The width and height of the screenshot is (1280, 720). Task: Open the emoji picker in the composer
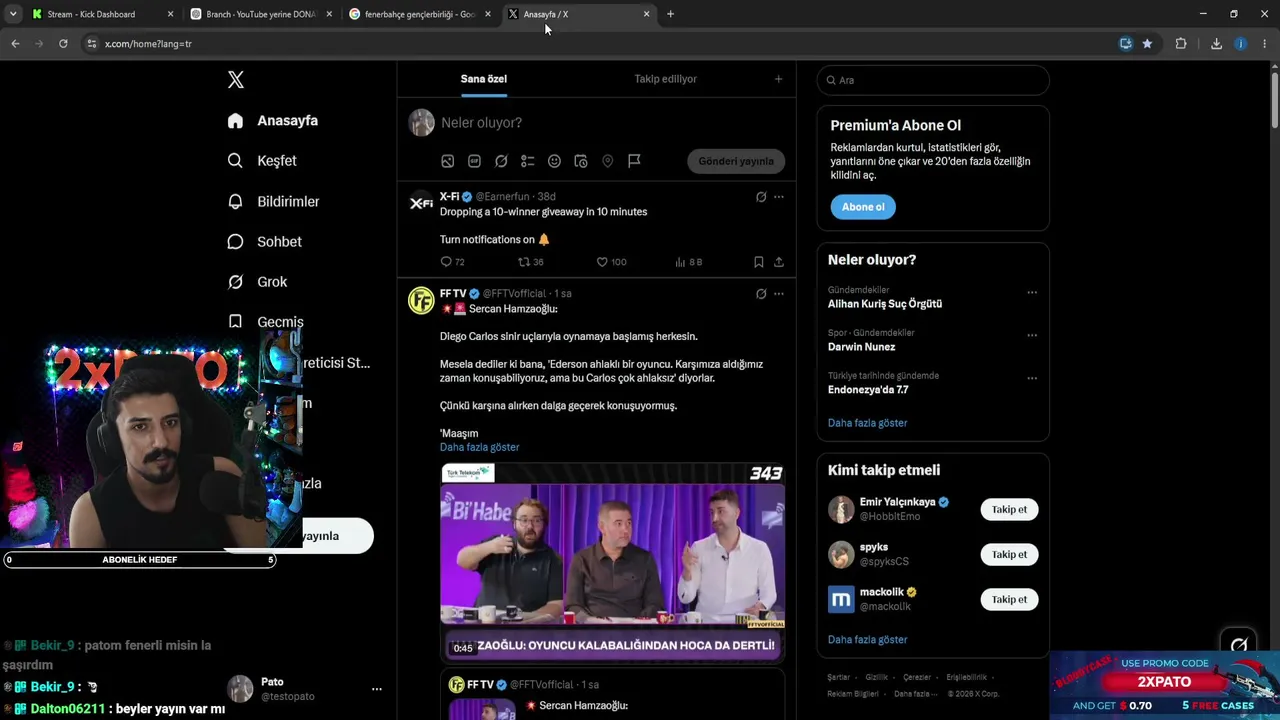coord(554,161)
